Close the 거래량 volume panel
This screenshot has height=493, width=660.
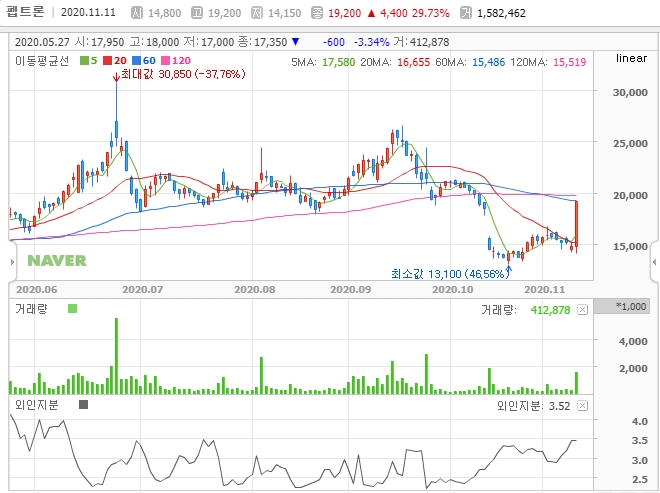click(583, 310)
